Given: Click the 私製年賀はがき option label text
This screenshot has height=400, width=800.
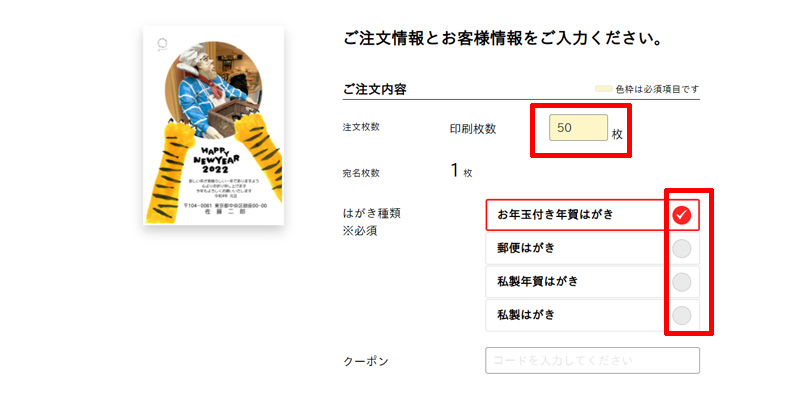Looking at the screenshot, I should (x=538, y=282).
